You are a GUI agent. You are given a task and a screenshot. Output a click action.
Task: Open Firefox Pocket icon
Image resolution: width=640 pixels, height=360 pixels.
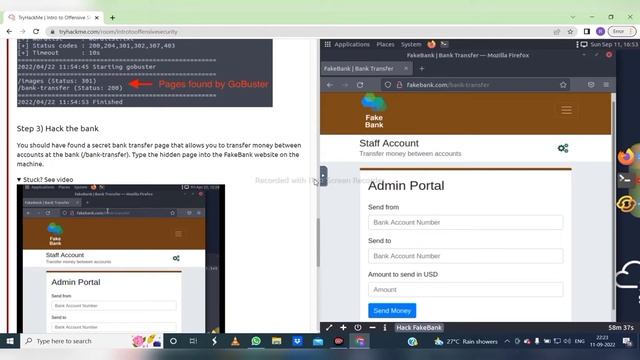[x=591, y=84]
